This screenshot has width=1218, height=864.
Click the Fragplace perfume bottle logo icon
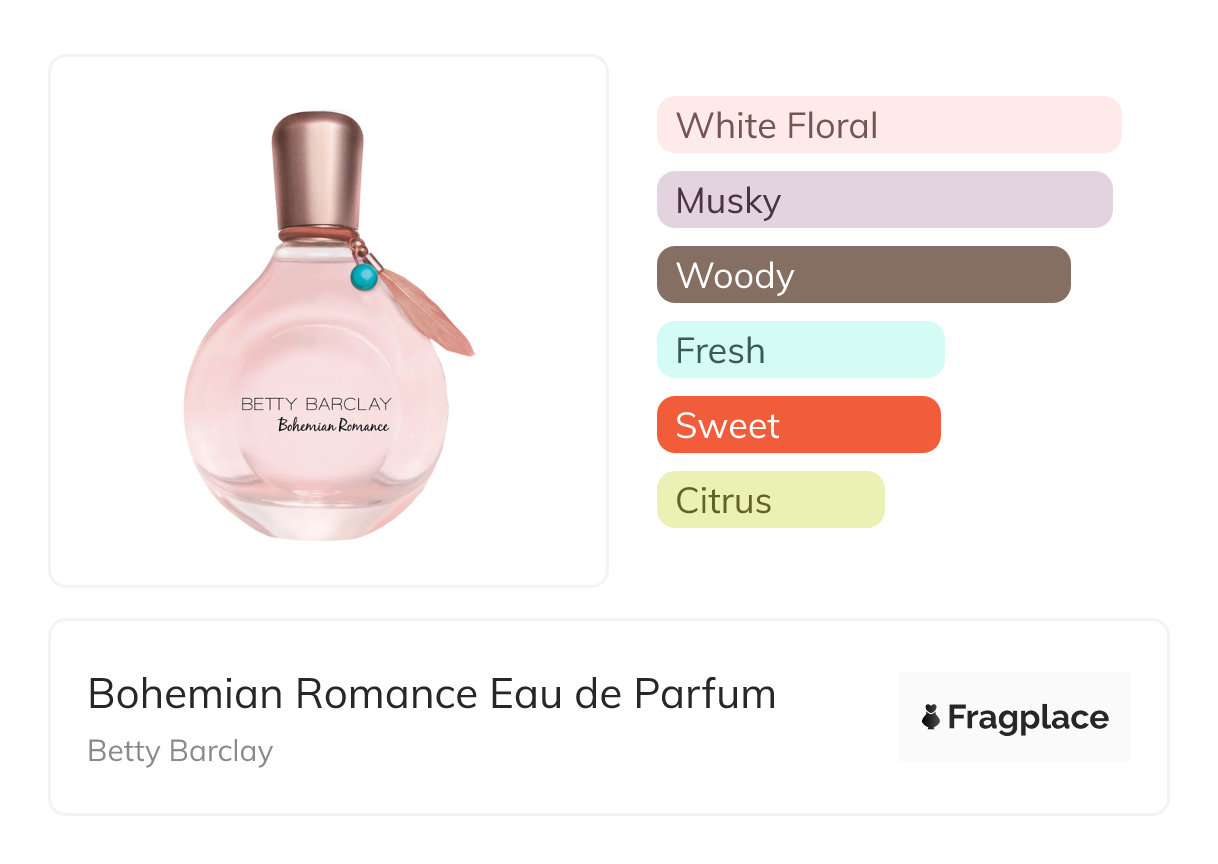pyautogui.click(x=931, y=717)
